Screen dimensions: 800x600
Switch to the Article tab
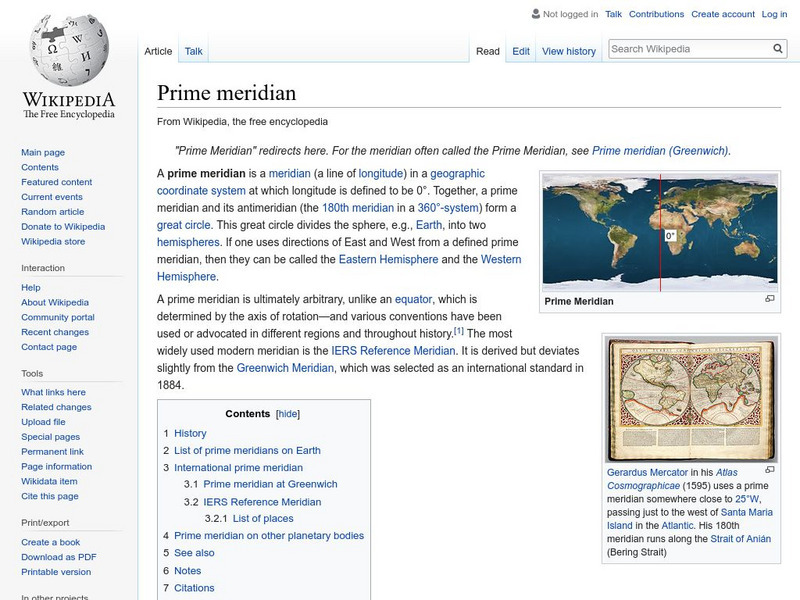pos(158,51)
